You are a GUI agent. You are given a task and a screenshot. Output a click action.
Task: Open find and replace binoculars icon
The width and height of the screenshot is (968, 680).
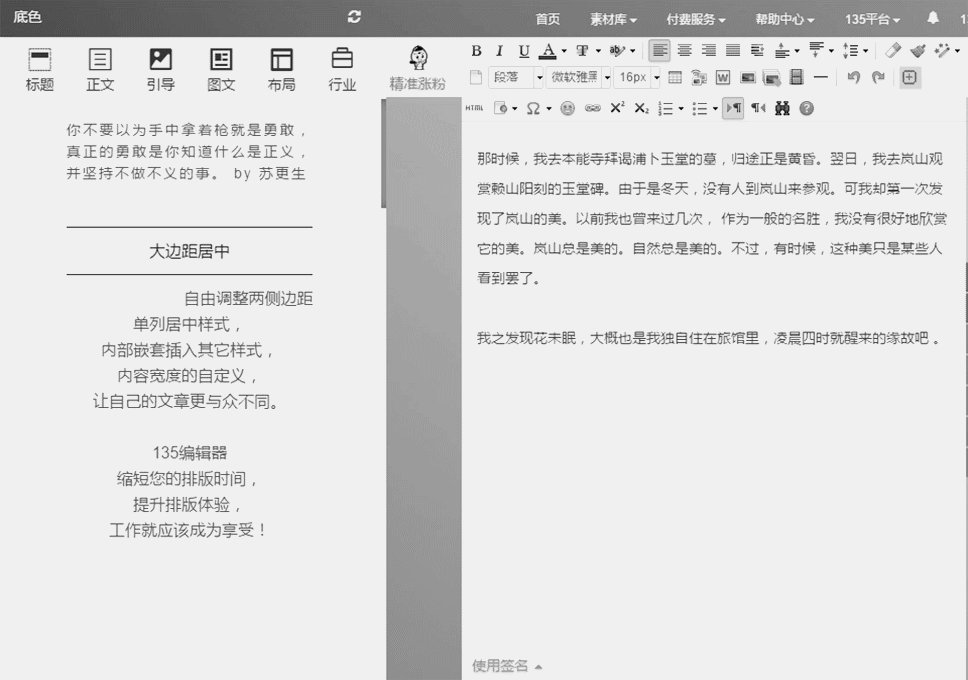pyautogui.click(x=782, y=109)
